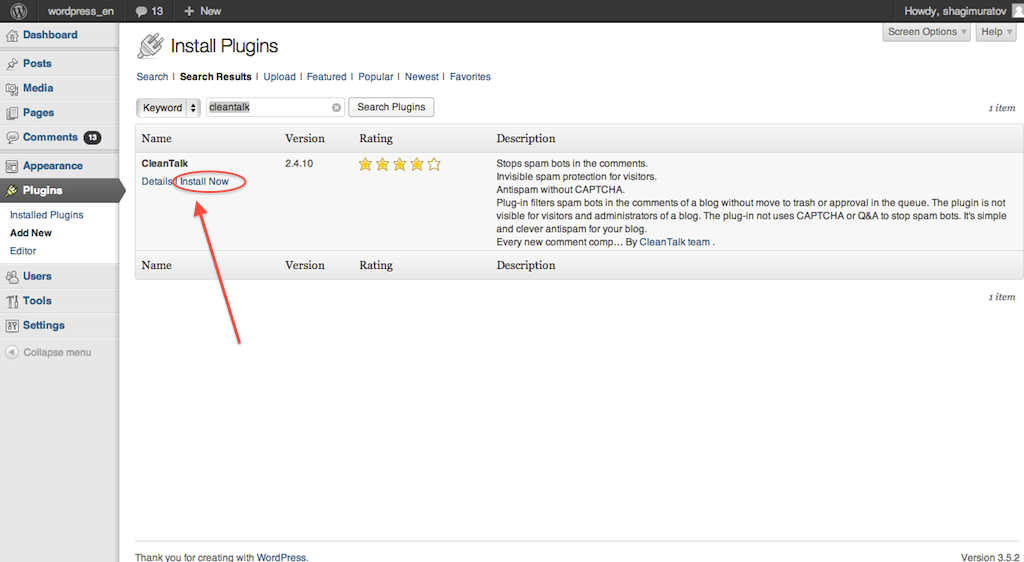Click Install Now for CleanTalk

pos(204,182)
